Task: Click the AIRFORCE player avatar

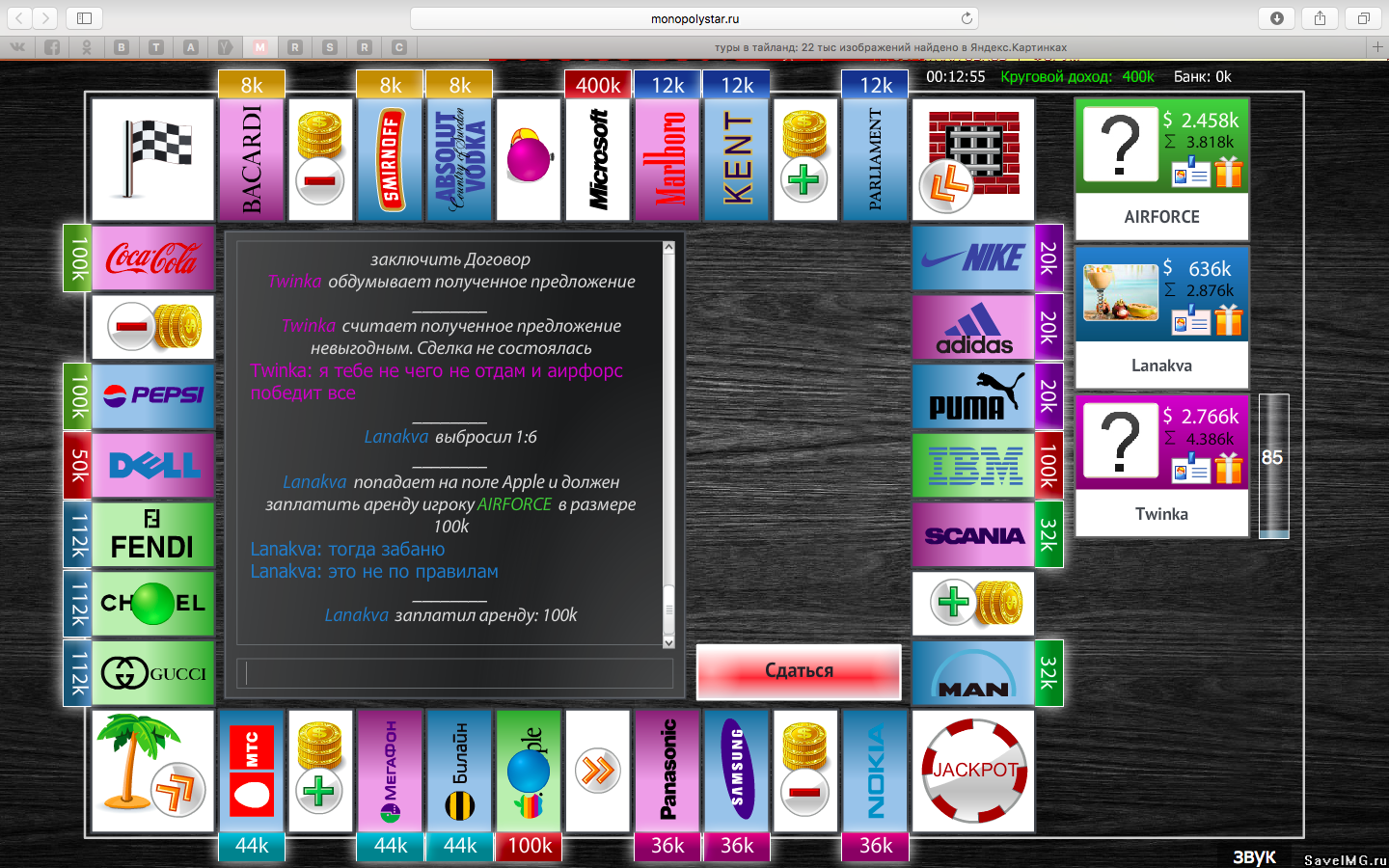Action: 1121,144
